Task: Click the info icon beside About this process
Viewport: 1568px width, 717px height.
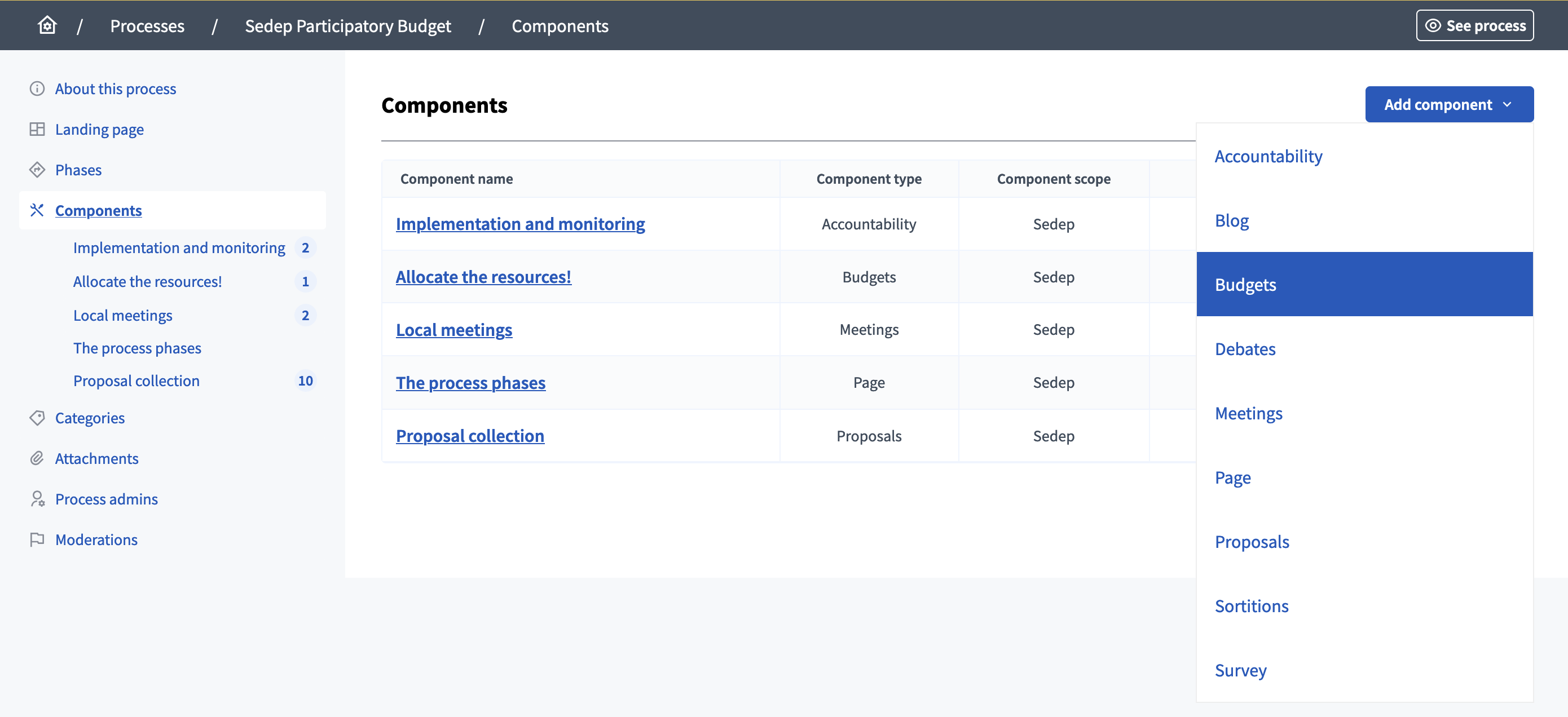Action: tap(37, 88)
